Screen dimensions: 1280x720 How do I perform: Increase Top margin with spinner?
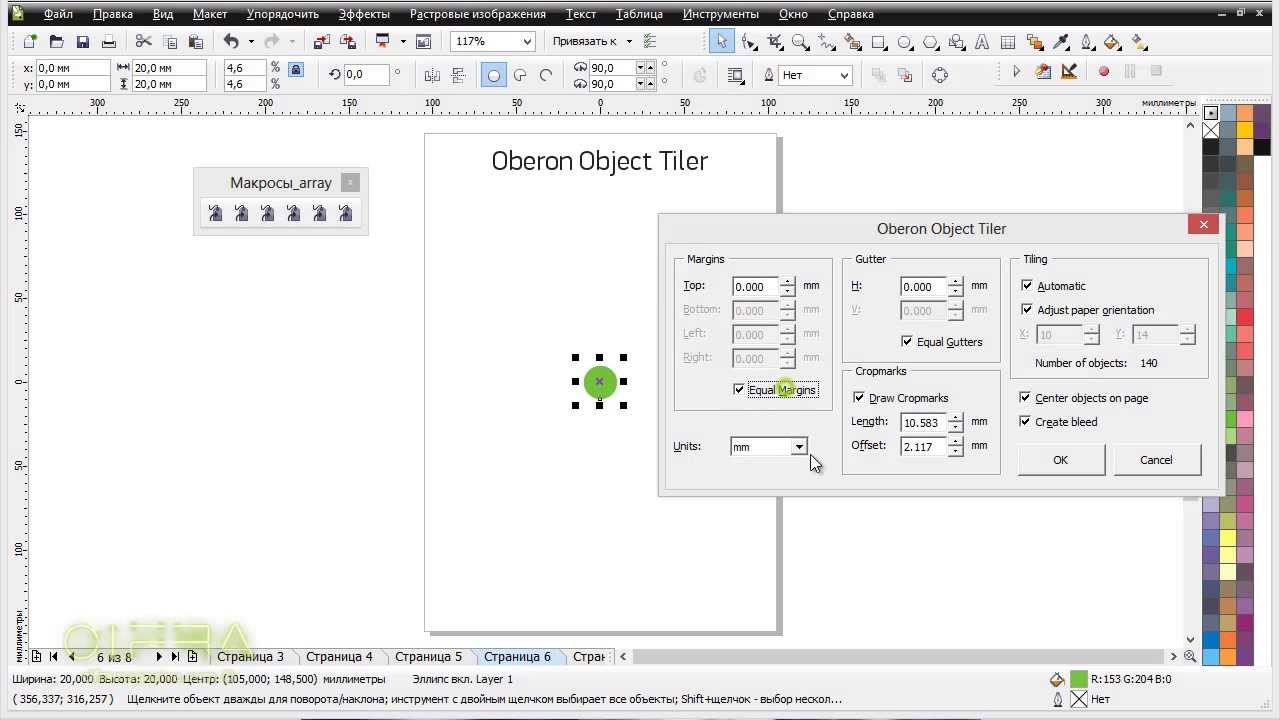(788, 282)
